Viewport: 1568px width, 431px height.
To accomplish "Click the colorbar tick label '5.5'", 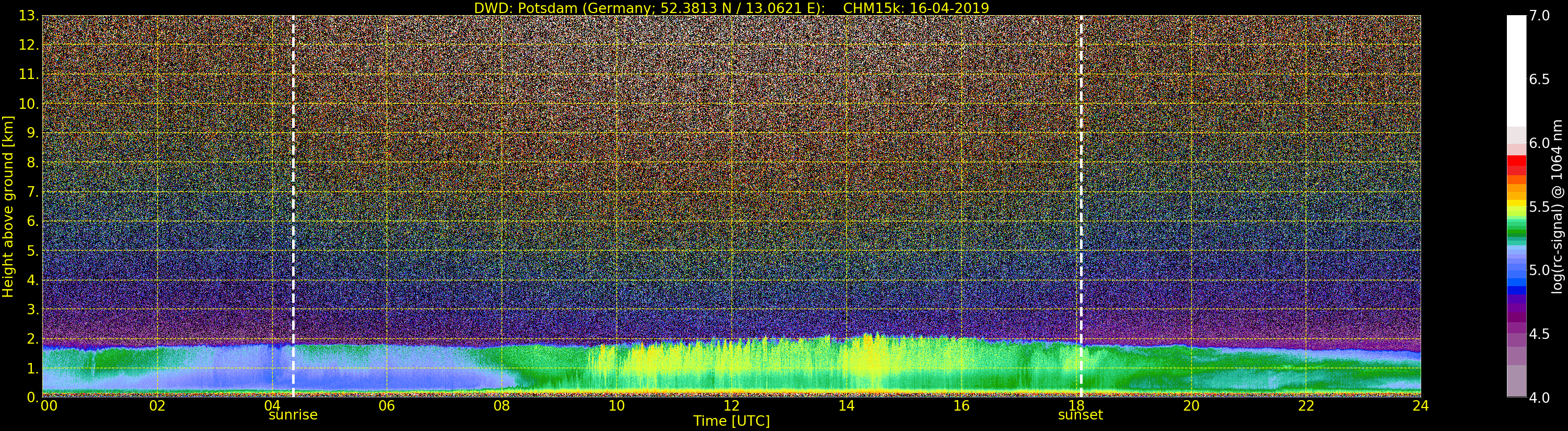I will pyautogui.click(x=1539, y=207).
